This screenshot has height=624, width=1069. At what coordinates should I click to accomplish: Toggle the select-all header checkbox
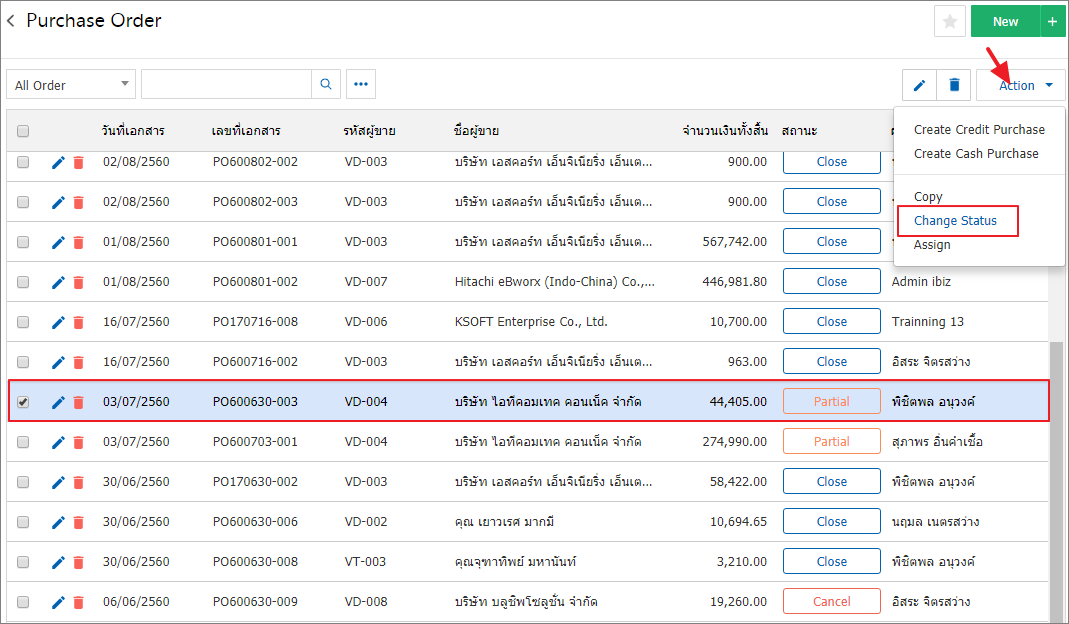(23, 131)
